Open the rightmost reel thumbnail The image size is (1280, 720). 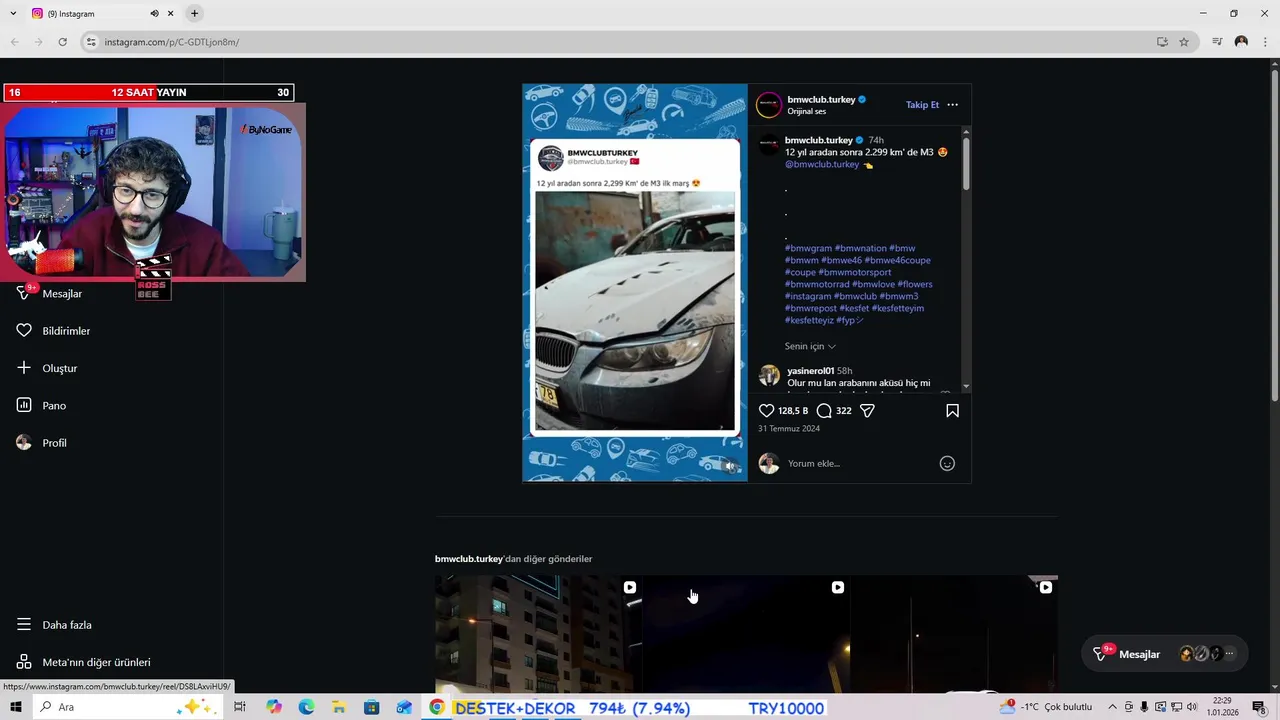coord(954,635)
